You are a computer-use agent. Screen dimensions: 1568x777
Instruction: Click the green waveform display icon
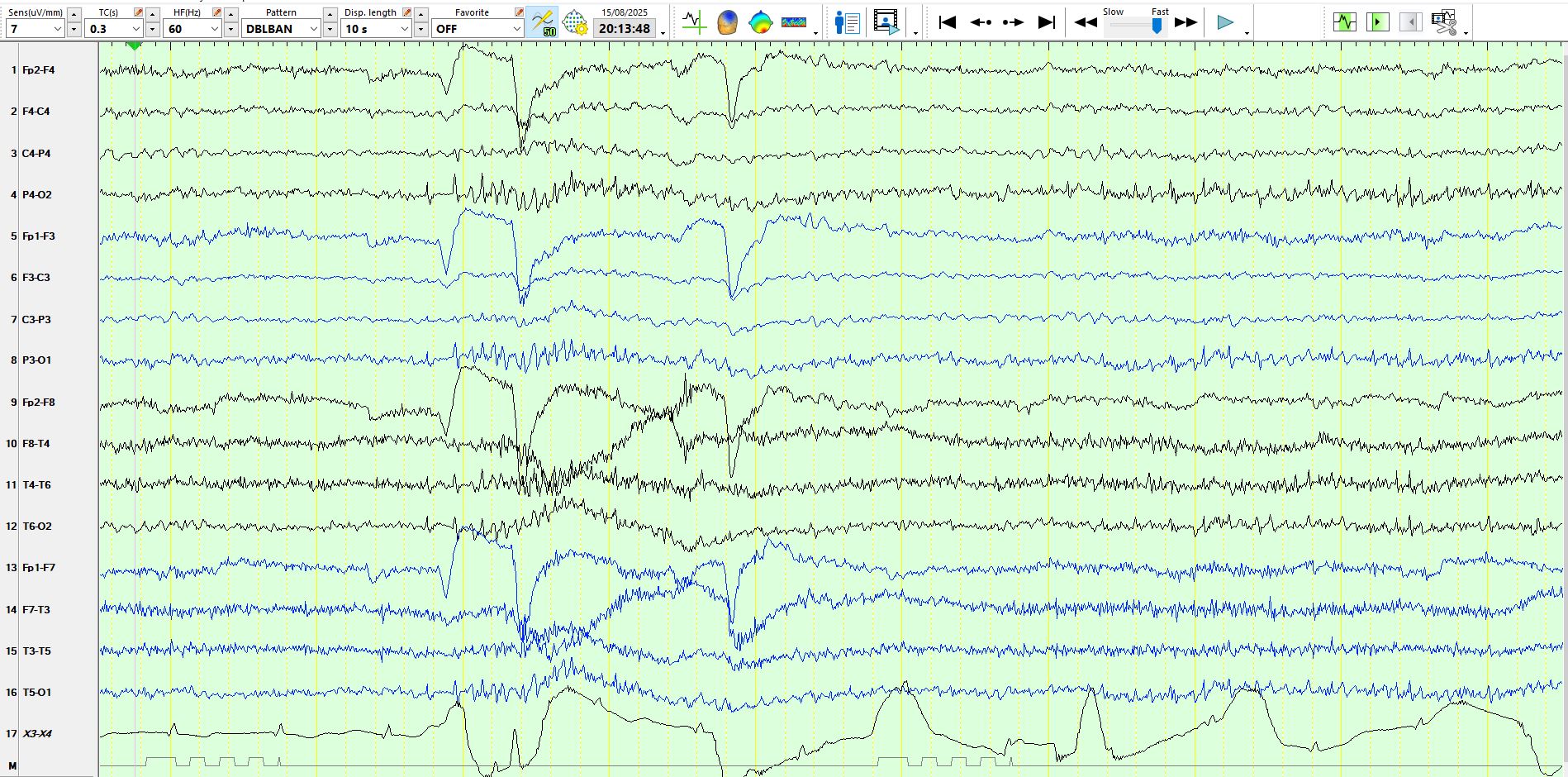1345,22
